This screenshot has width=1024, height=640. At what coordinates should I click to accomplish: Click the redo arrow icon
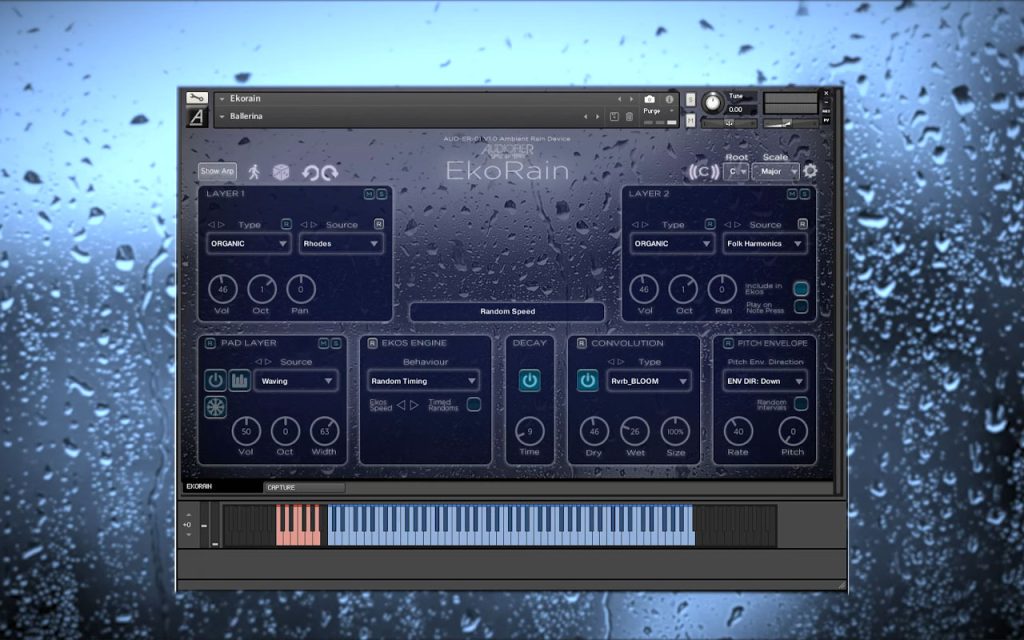(x=330, y=172)
